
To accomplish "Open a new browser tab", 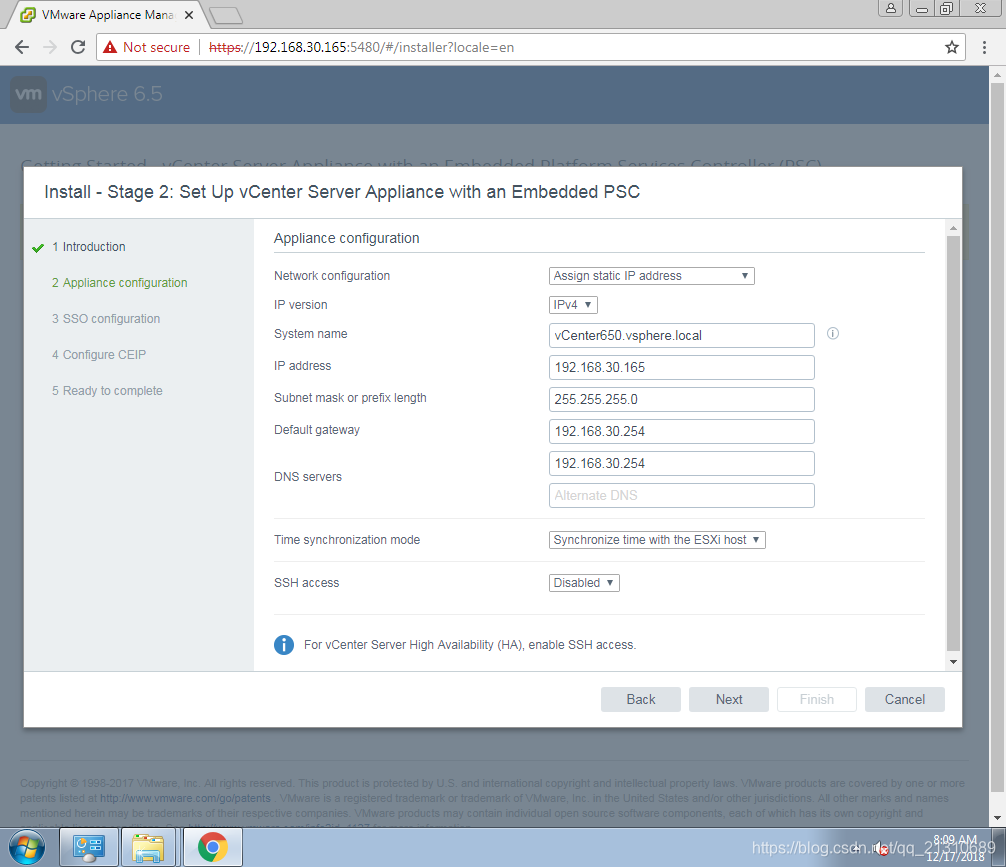I will pyautogui.click(x=226, y=15).
